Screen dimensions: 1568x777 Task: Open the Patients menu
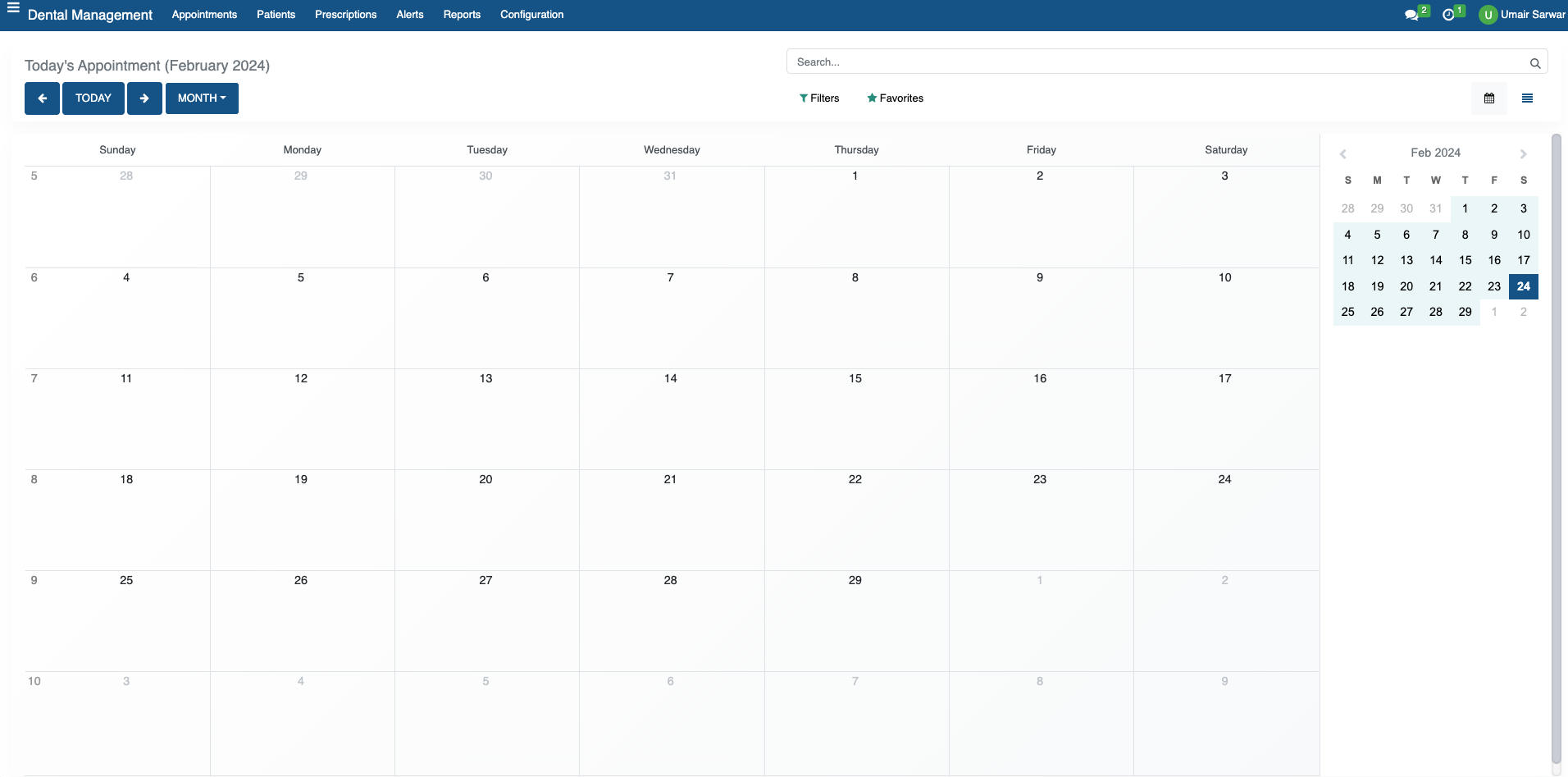tap(276, 15)
